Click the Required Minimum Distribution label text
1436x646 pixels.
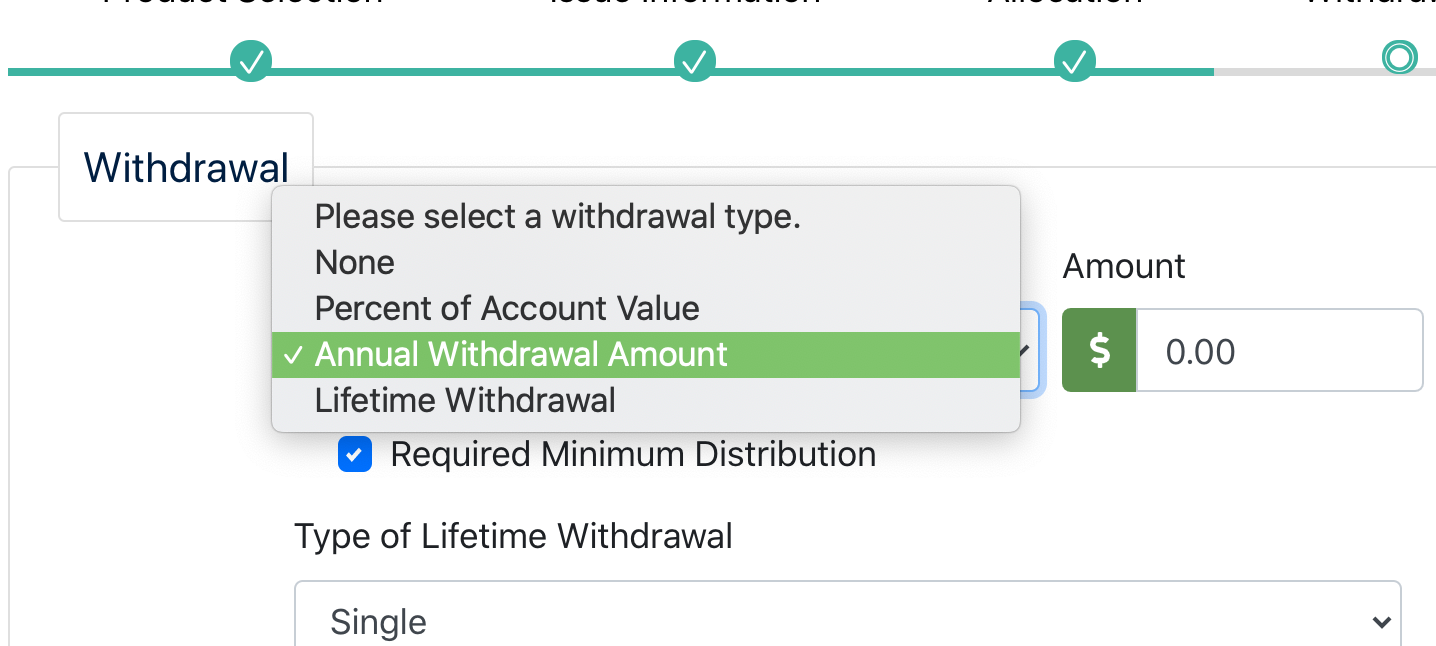pyautogui.click(x=633, y=454)
